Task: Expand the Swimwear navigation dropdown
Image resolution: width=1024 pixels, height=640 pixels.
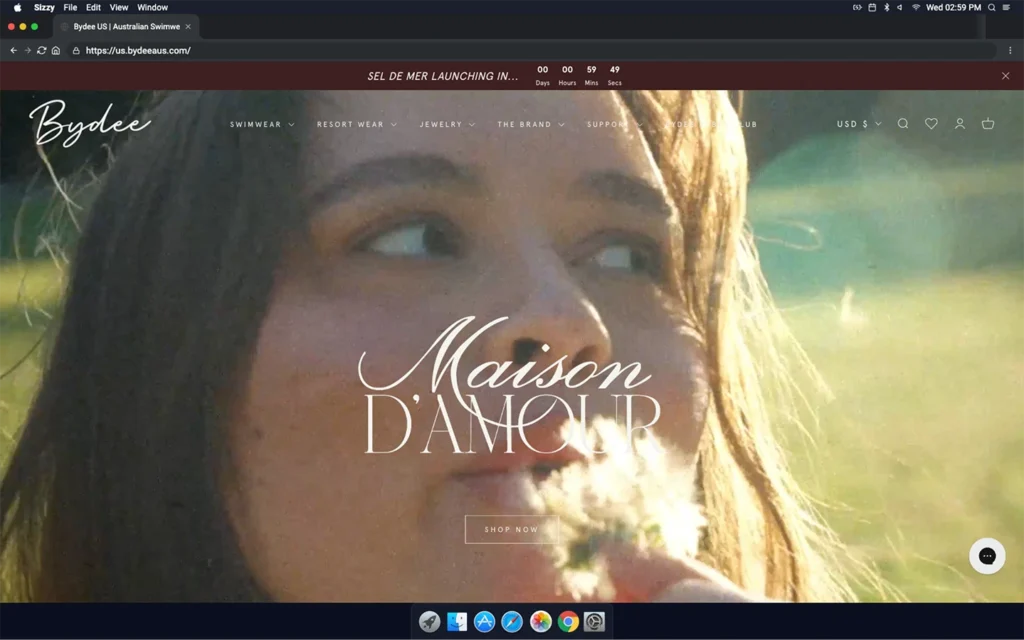Action: click(x=262, y=125)
